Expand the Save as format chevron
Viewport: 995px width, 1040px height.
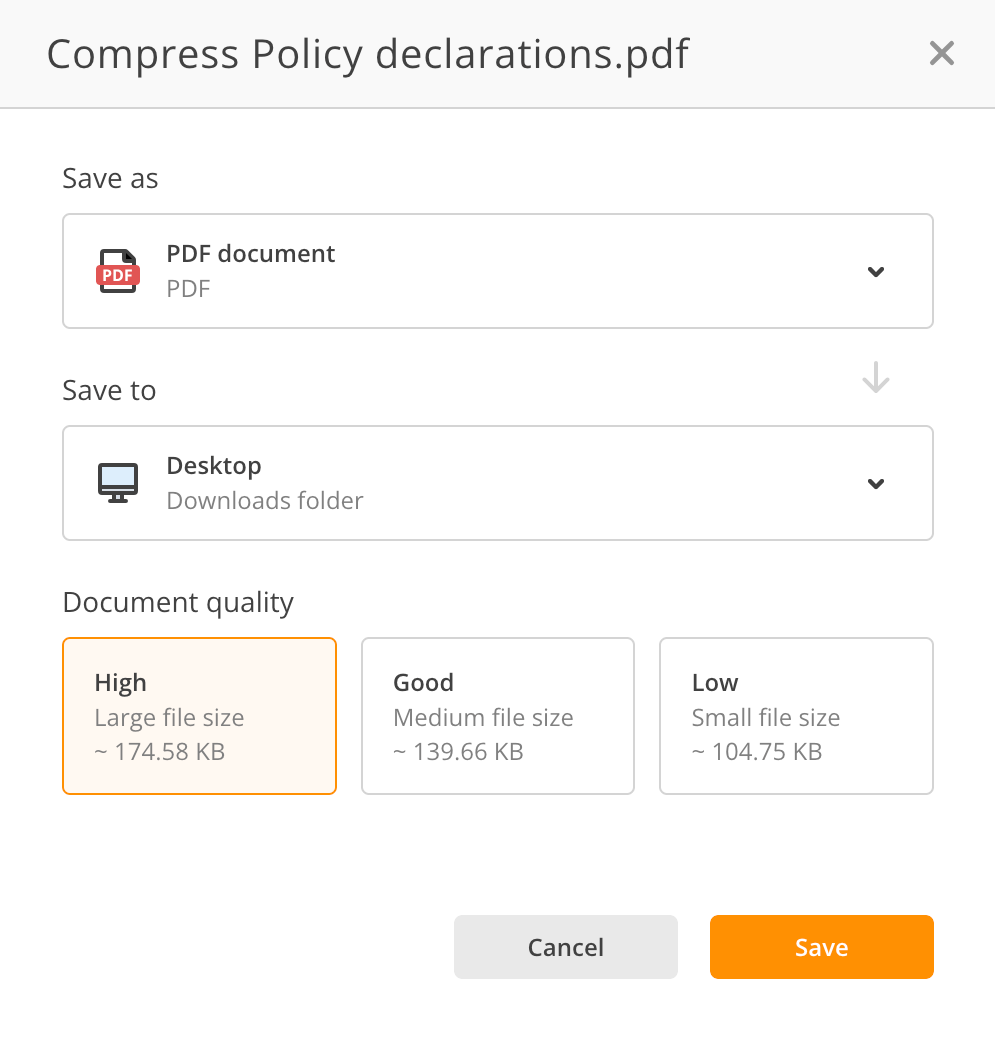(876, 271)
